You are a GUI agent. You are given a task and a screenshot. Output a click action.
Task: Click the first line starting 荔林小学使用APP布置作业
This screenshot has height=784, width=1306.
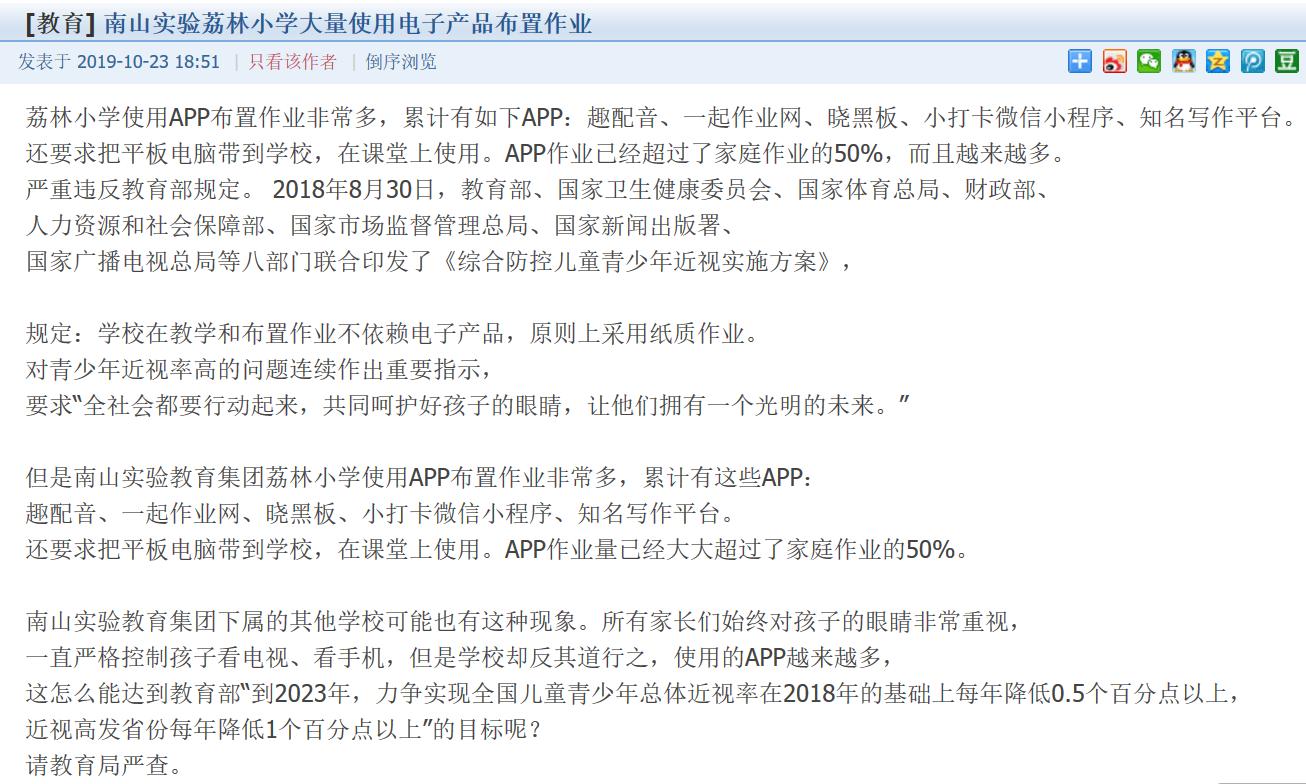pos(661,118)
